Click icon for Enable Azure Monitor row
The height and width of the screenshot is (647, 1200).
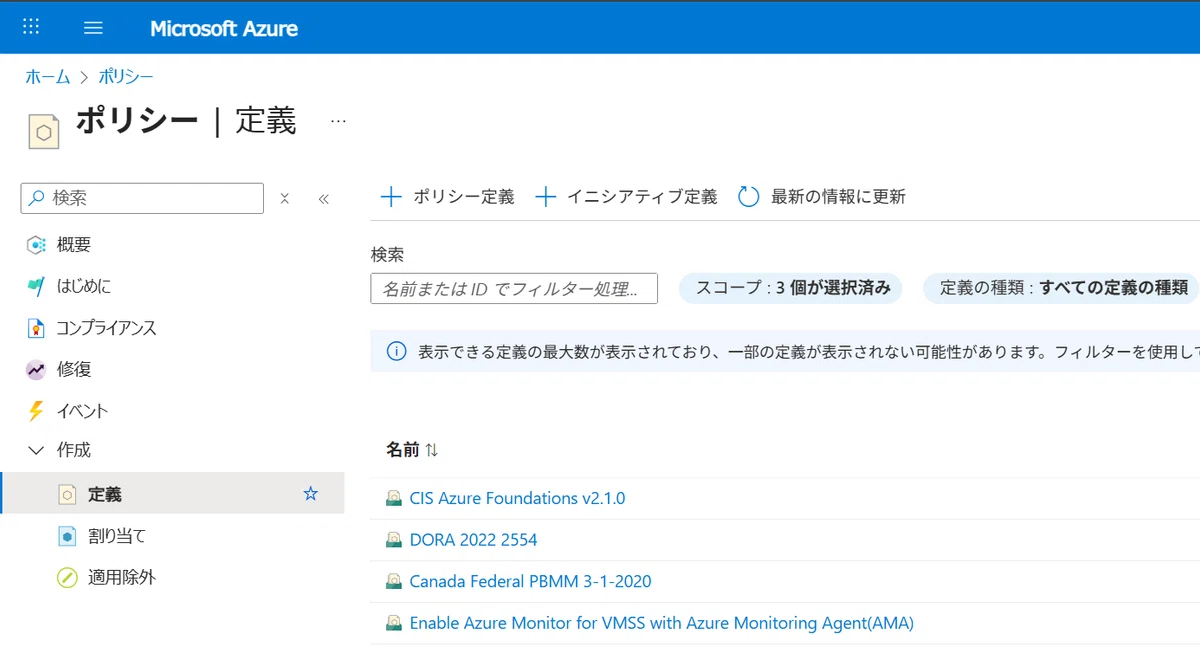pyautogui.click(x=394, y=623)
